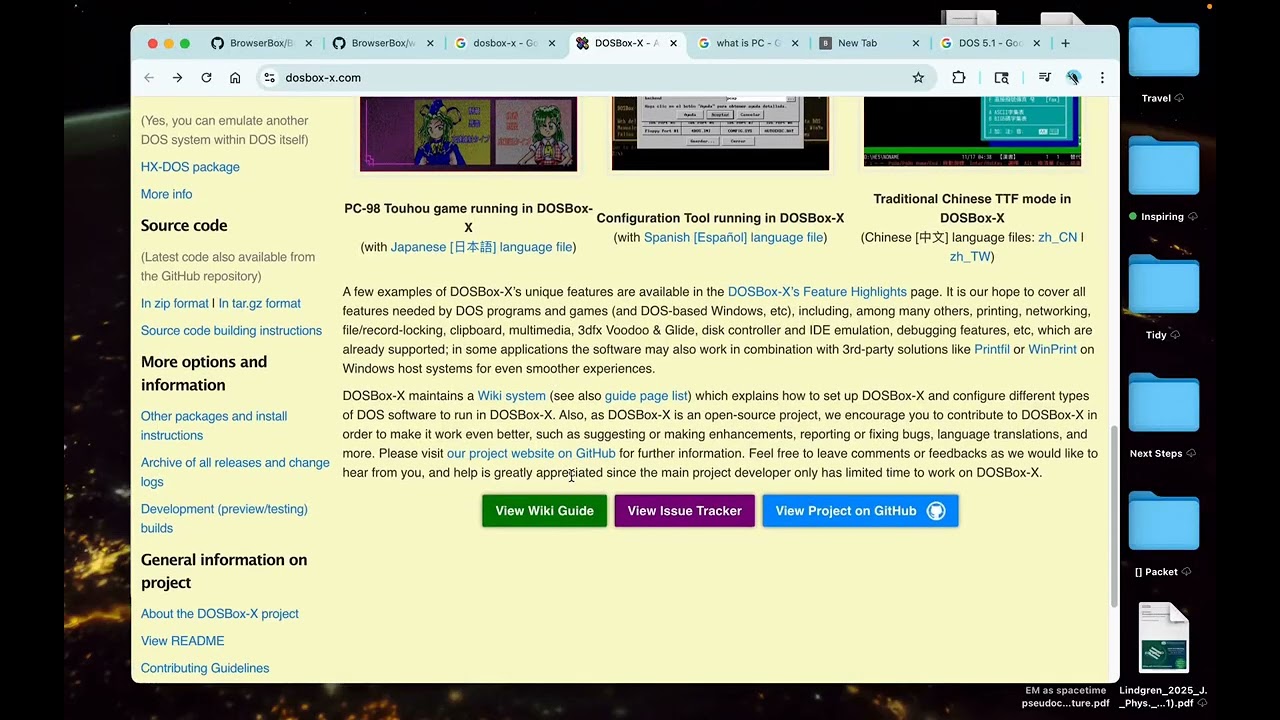Switch to the second BrowserBox GitHub tab

tap(383, 43)
